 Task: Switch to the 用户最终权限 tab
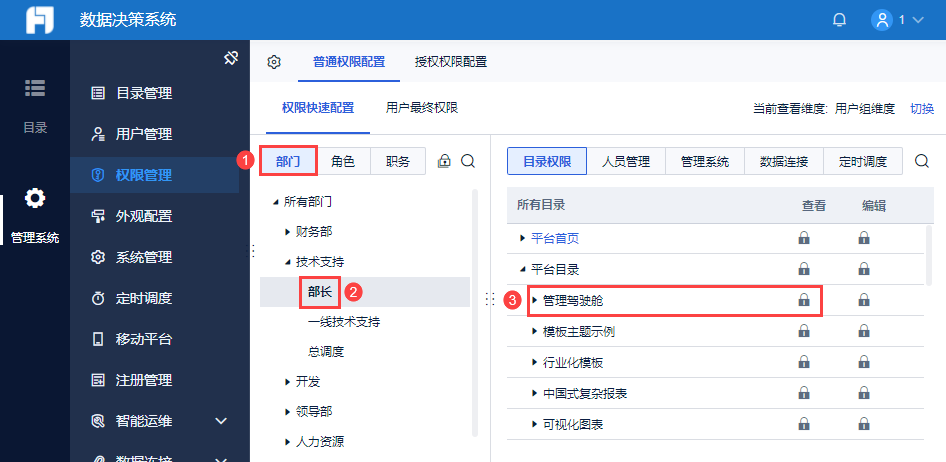[422, 108]
